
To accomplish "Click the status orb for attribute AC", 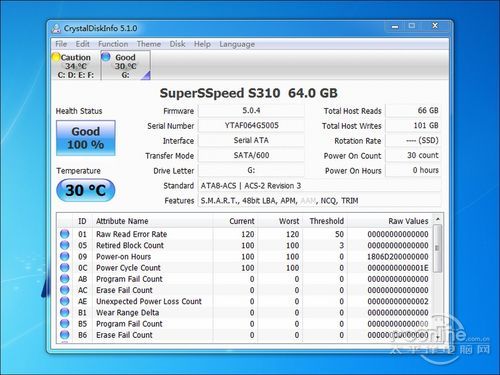I will coord(65,290).
